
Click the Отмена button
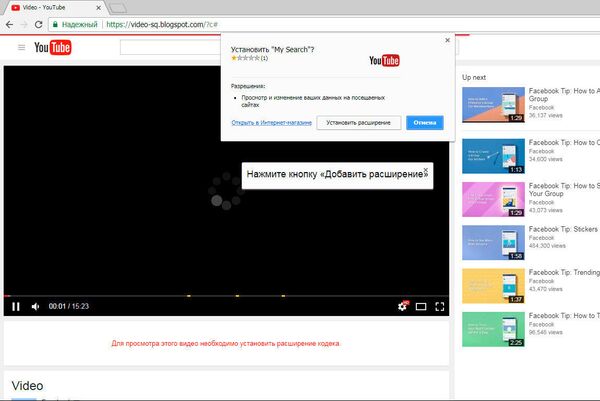pos(424,123)
